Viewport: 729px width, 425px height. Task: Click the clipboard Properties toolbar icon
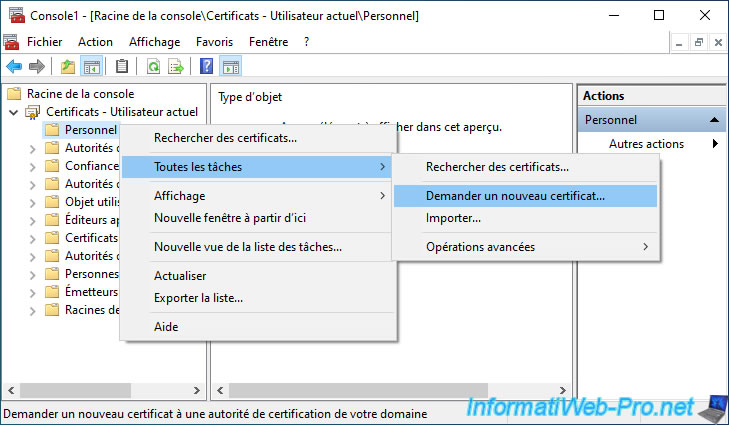point(122,67)
